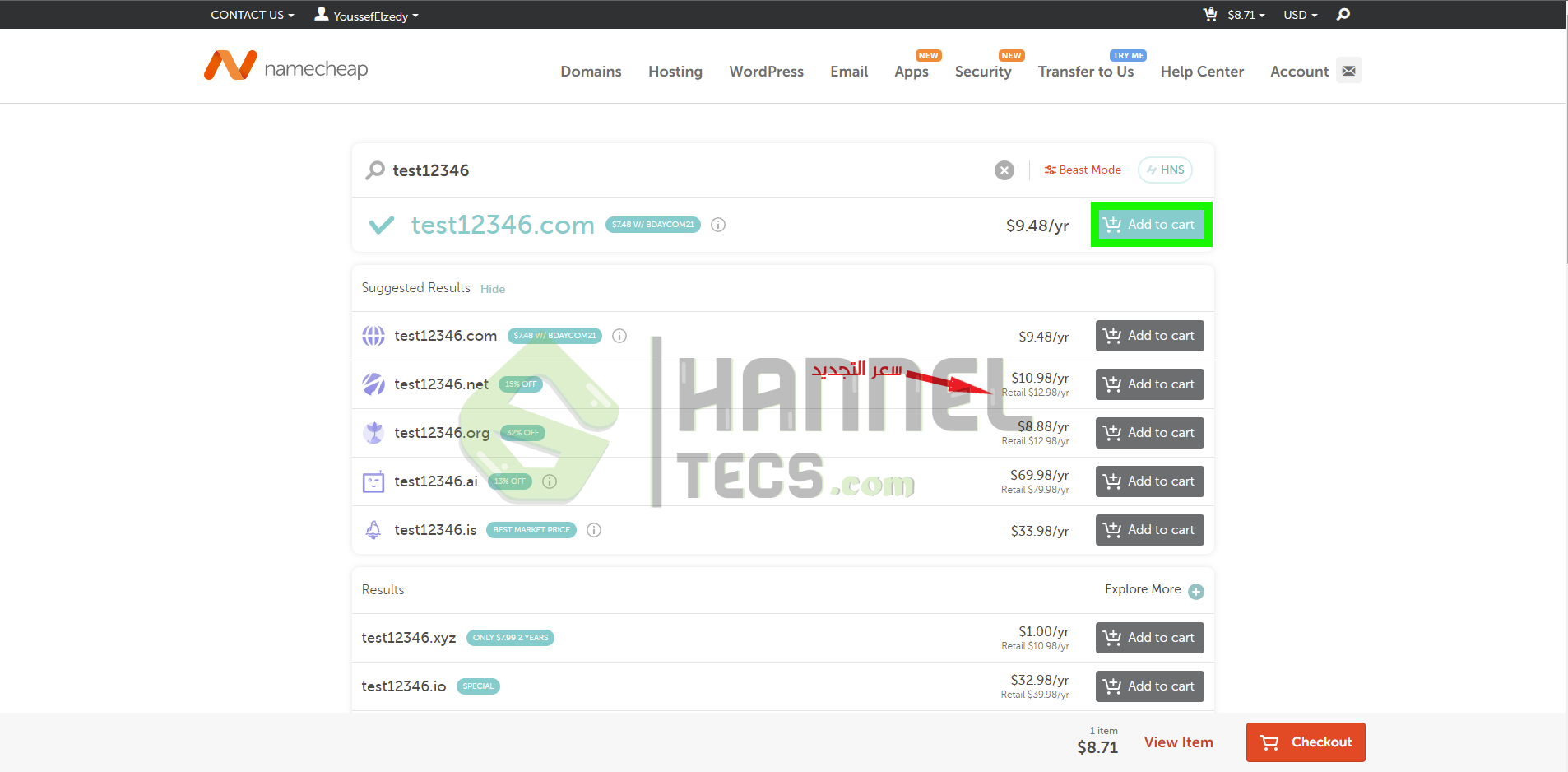Open Transfer to Us menu
1568x772 pixels.
tap(1086, 72)
